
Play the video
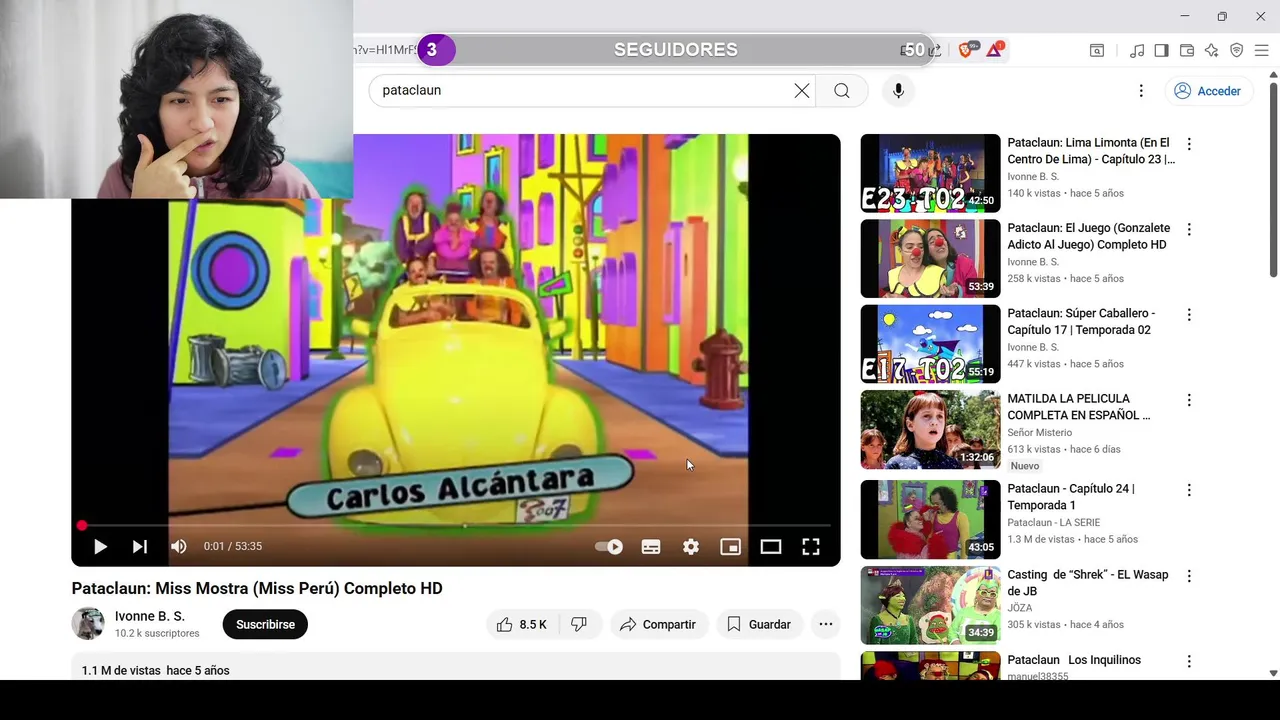tap(100, 546)
